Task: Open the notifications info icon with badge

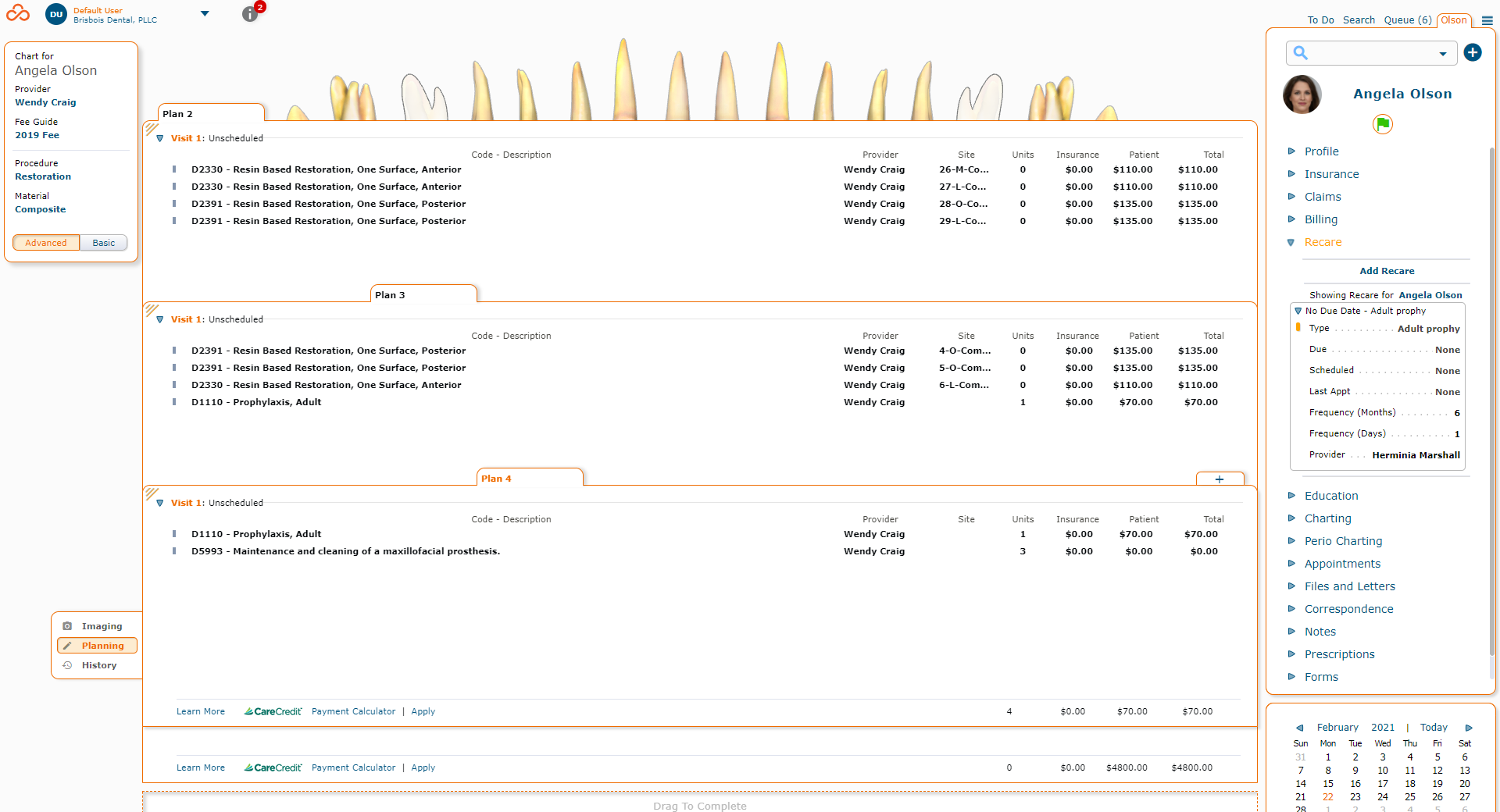Action: point(250,13)
